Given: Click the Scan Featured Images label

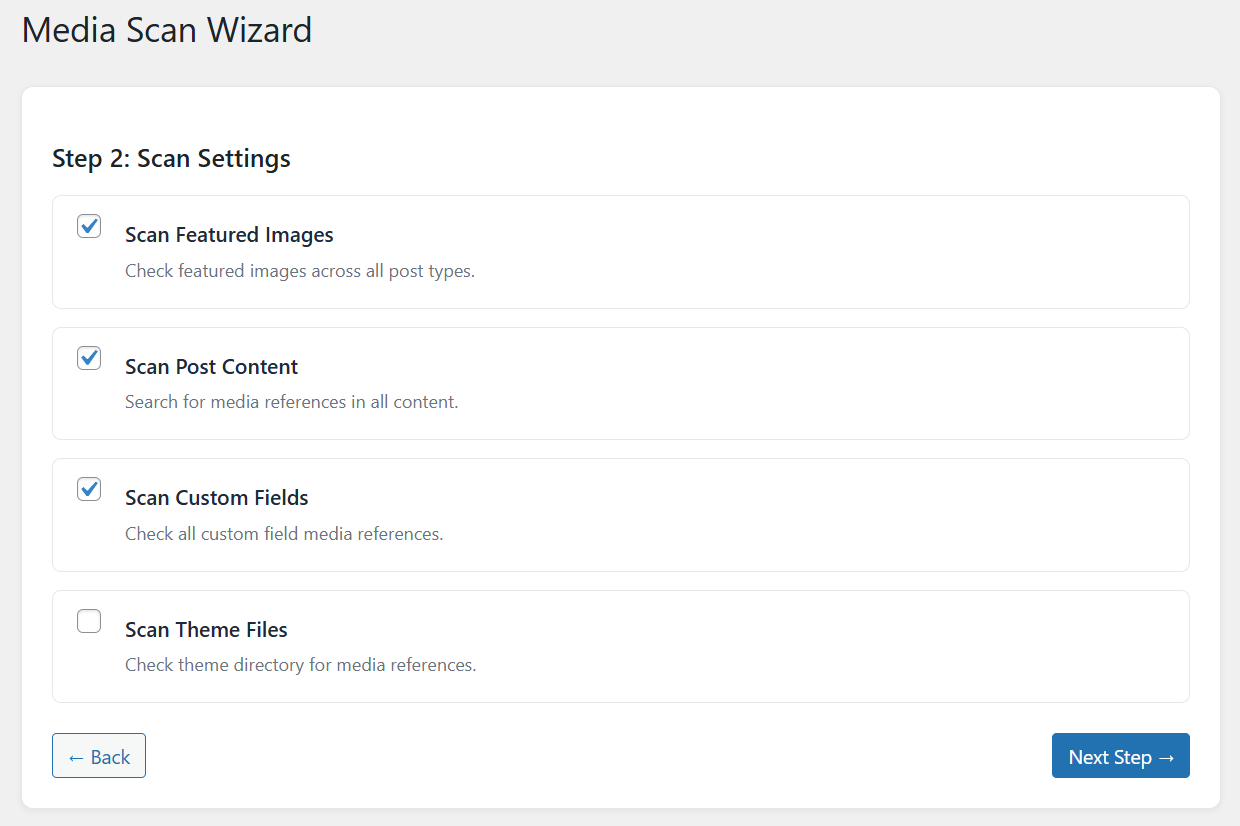Looking at the screenshot, I should coord(228,235).
